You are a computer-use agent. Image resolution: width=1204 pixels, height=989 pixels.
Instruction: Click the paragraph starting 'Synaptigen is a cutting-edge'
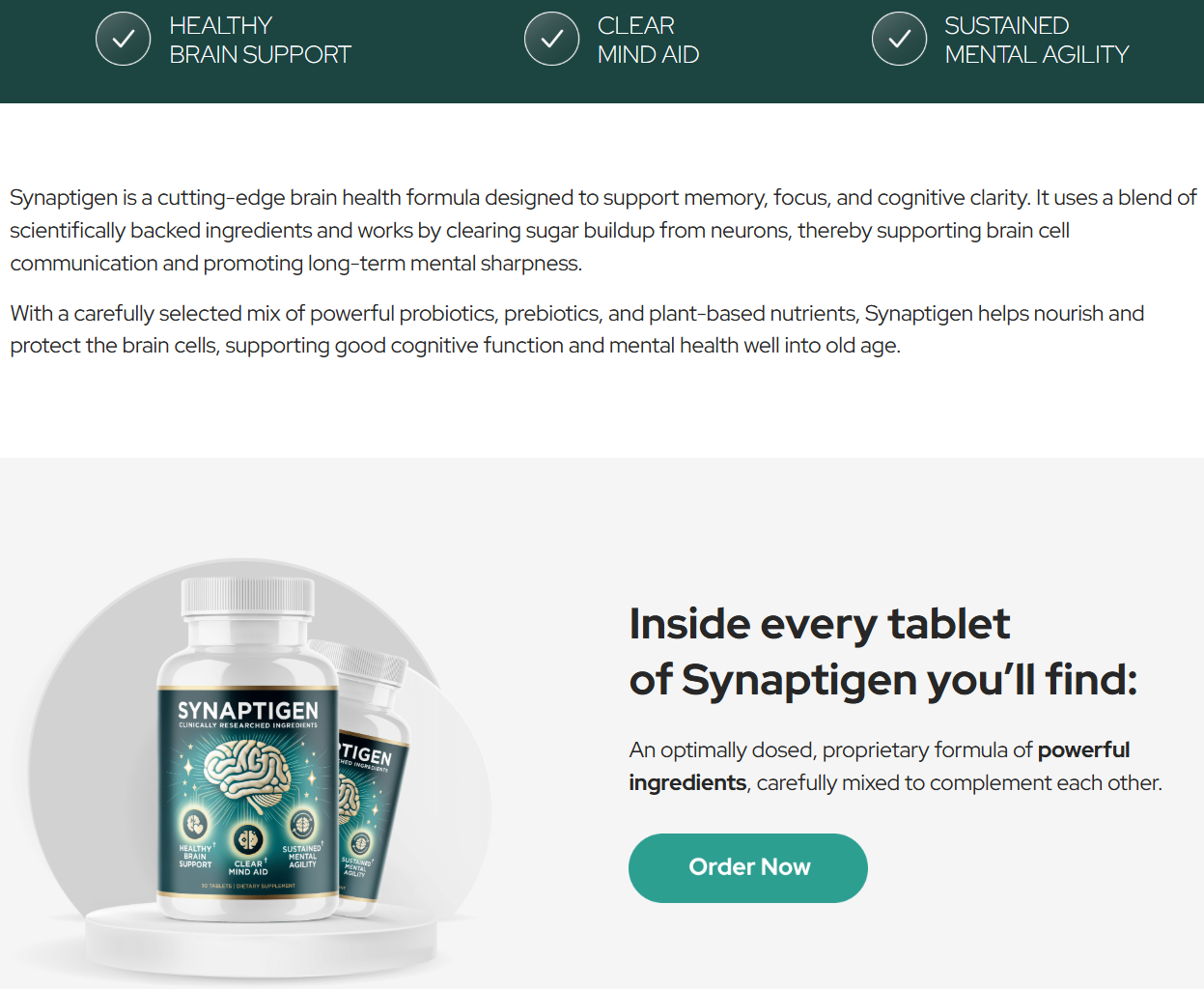602,230
